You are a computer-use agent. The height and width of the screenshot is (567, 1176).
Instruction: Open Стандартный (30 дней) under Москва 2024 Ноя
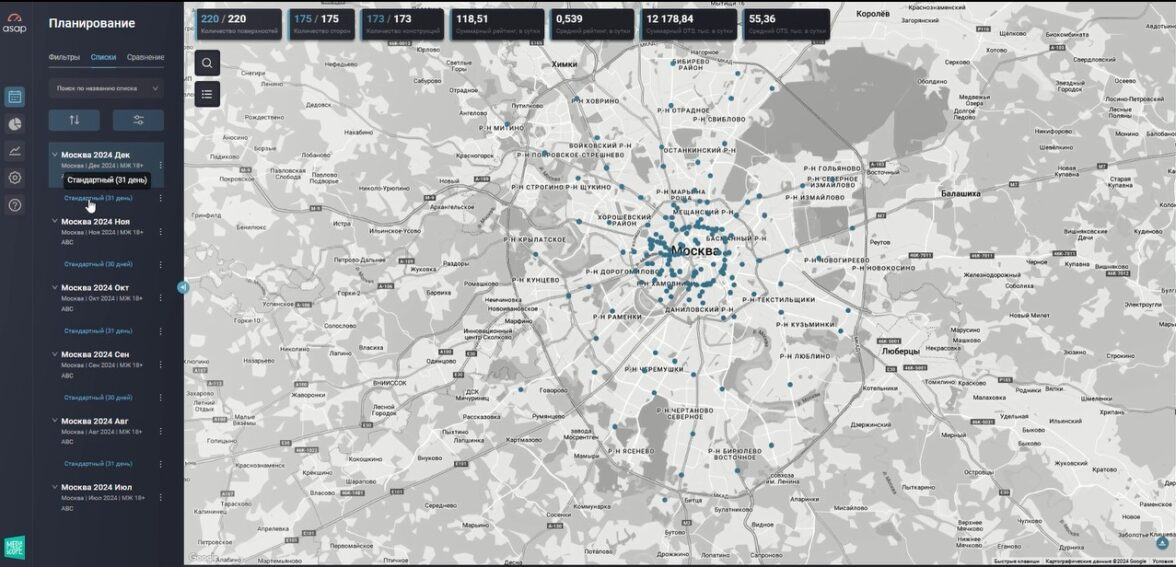[98, 264]
